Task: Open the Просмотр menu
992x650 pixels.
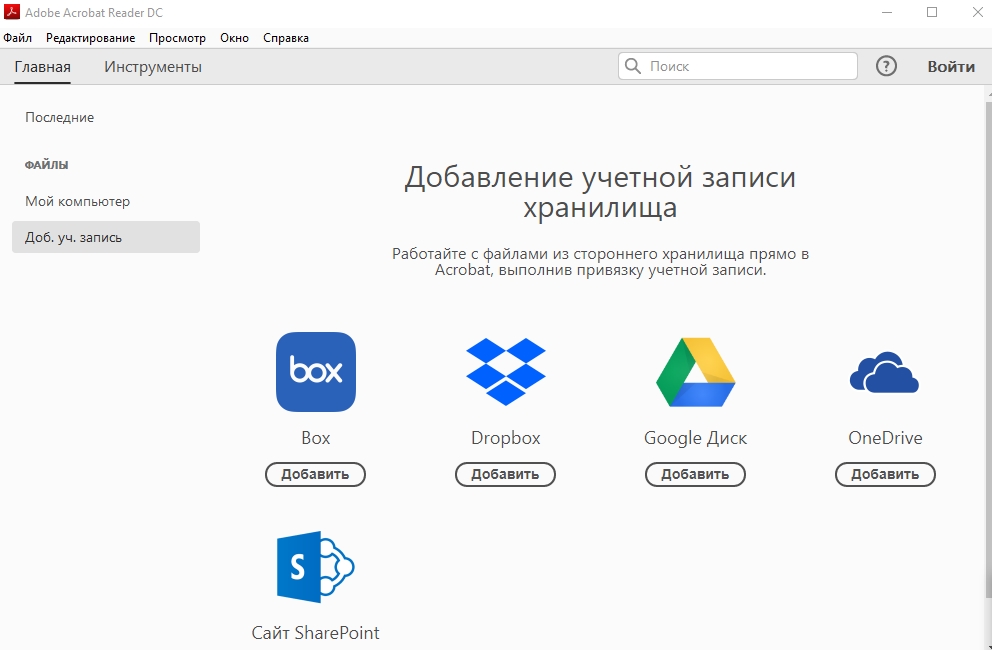Action: 177,38
